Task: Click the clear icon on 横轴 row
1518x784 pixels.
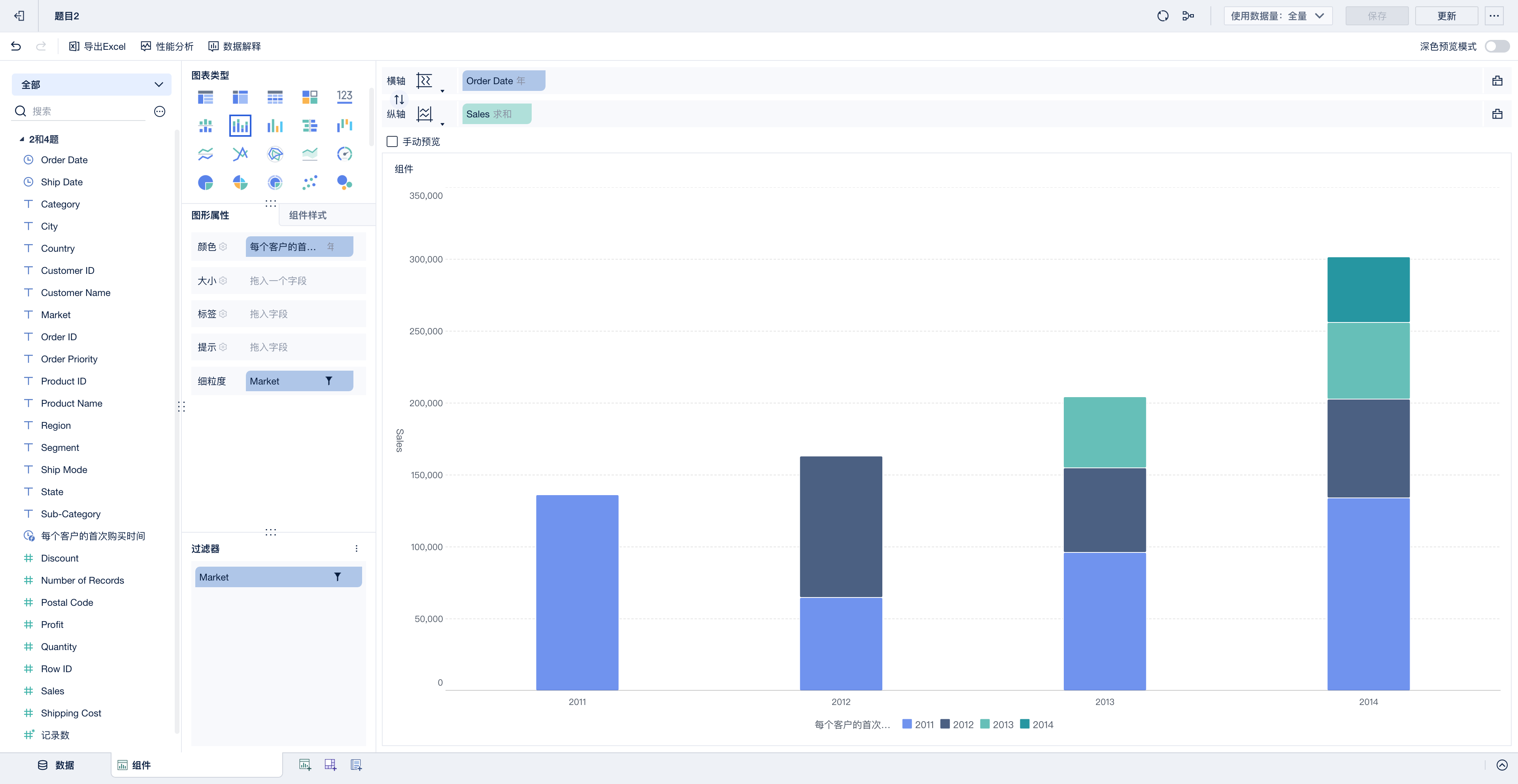Action: (x=1497, y=81)
